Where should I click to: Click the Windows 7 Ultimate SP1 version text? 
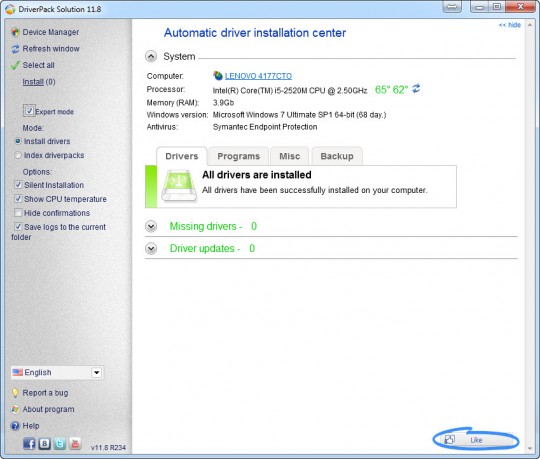(299, 115)
